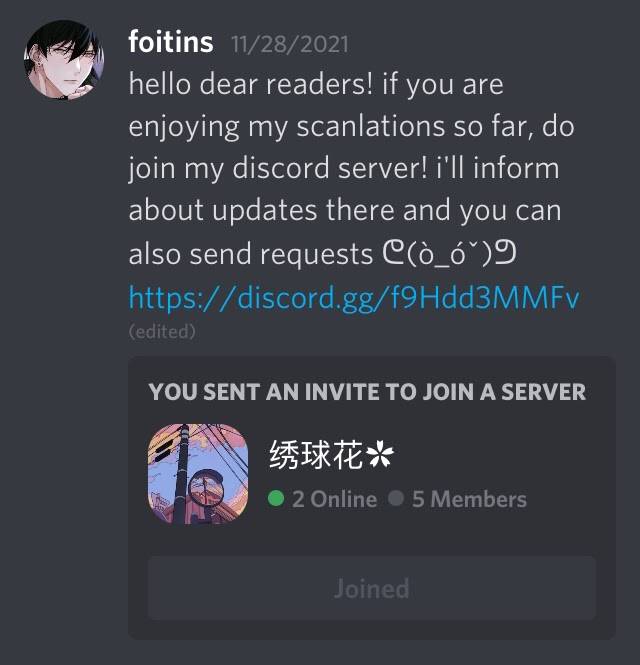Click the greyed-out Joined button
This screenshot has width=640, height=665.
pyautogui.click(x=372, y=588)
